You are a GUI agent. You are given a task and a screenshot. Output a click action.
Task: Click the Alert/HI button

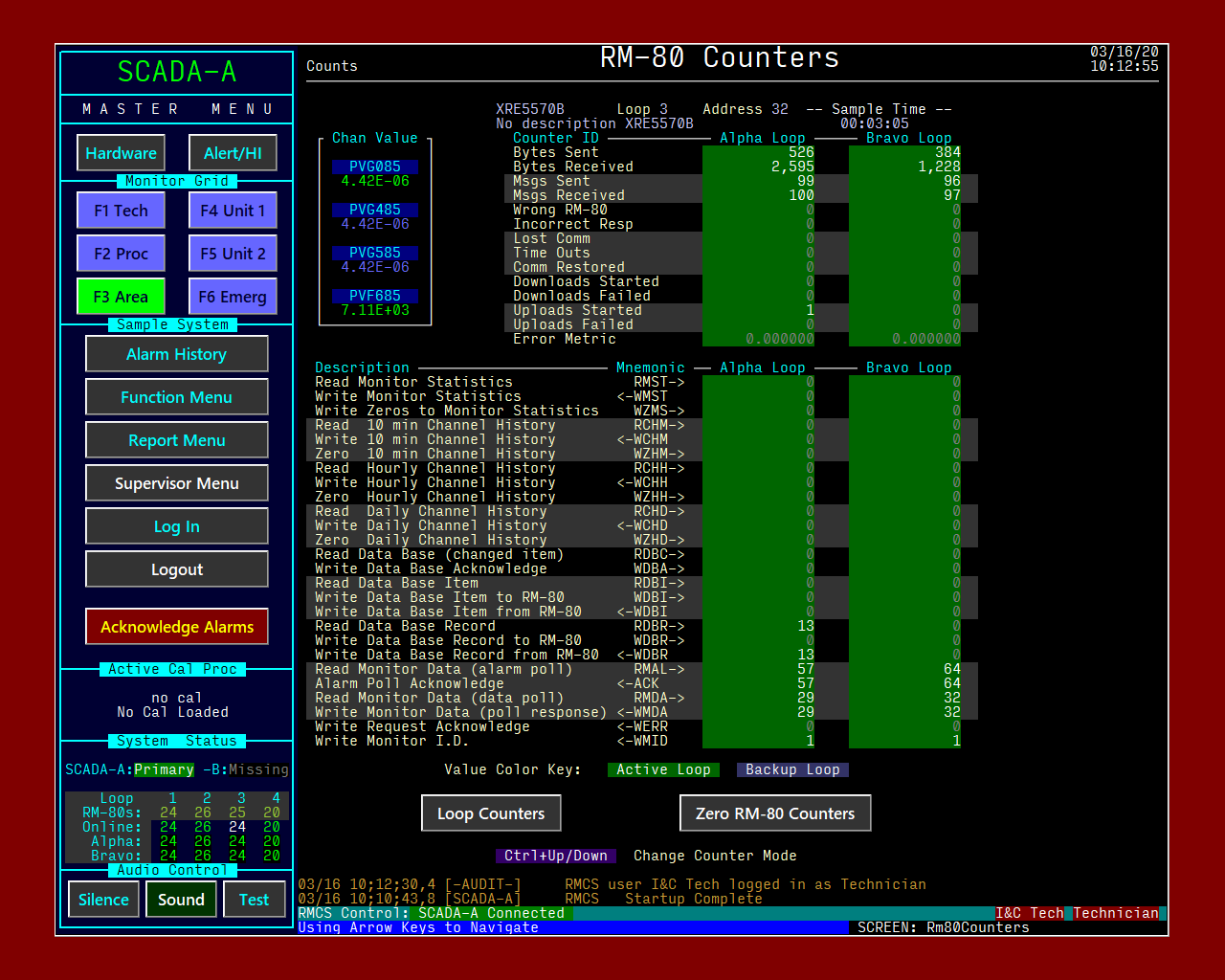point(233,153)
